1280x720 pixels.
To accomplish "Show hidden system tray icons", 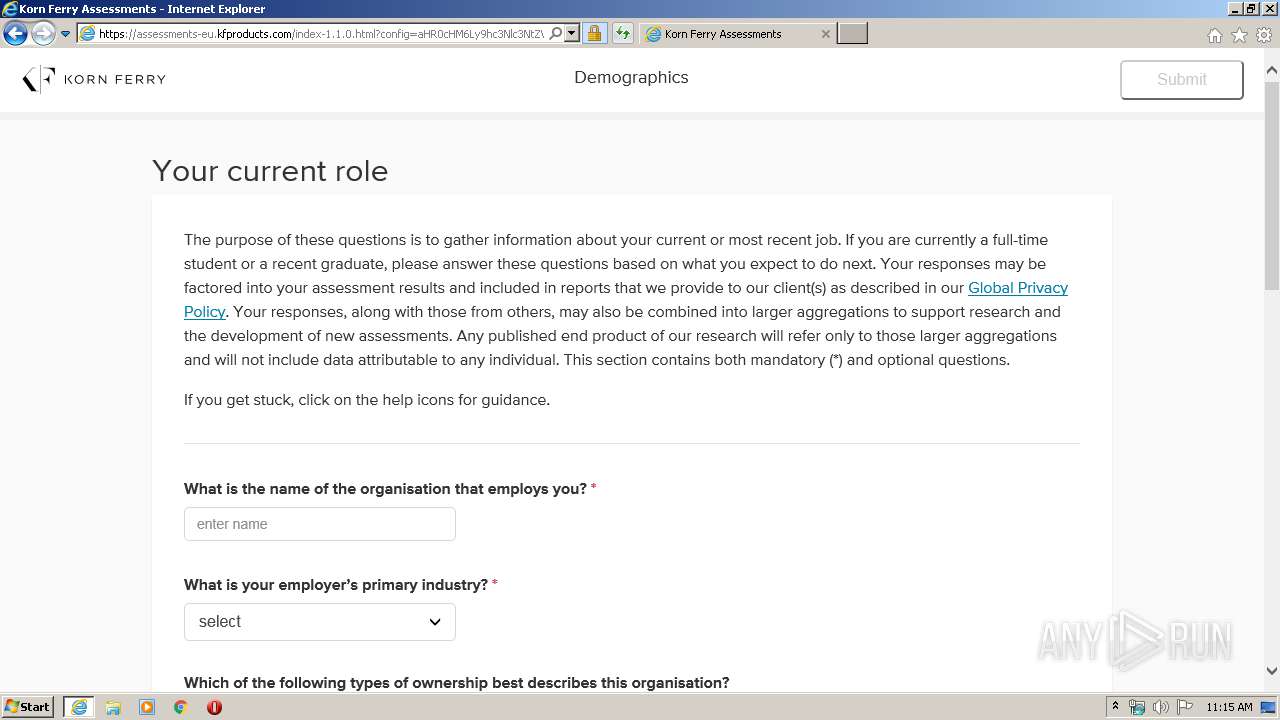I will click(x=1115, y=707).
